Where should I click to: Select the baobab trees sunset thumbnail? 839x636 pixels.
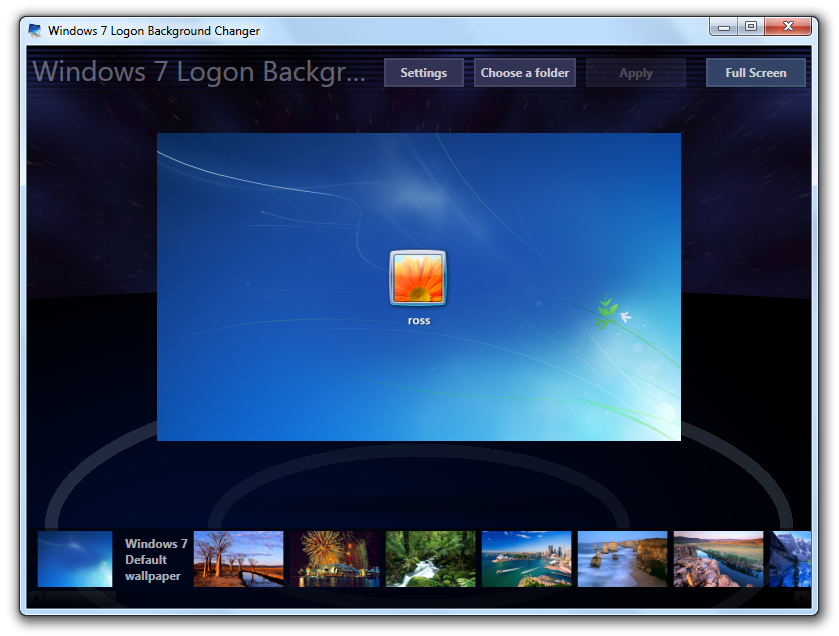[x=238, y=559]
